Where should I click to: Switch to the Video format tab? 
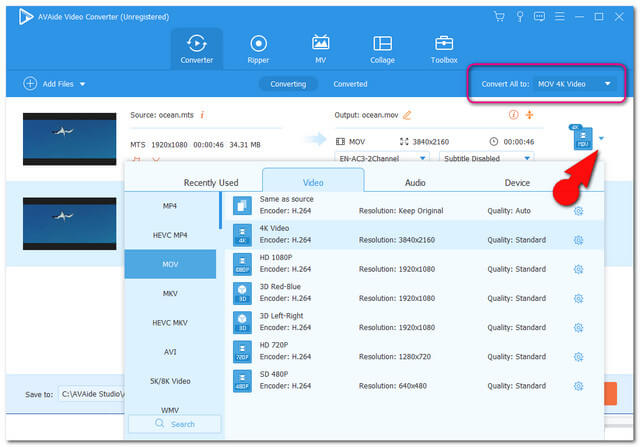(313, 180)
